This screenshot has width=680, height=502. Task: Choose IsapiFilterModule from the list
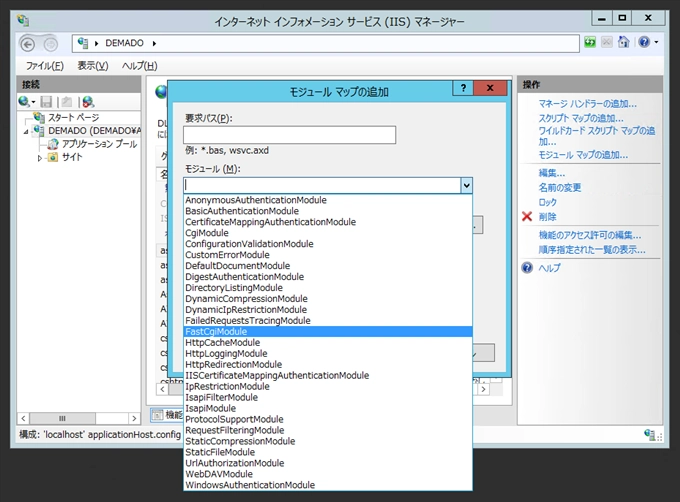pos(328,398)
